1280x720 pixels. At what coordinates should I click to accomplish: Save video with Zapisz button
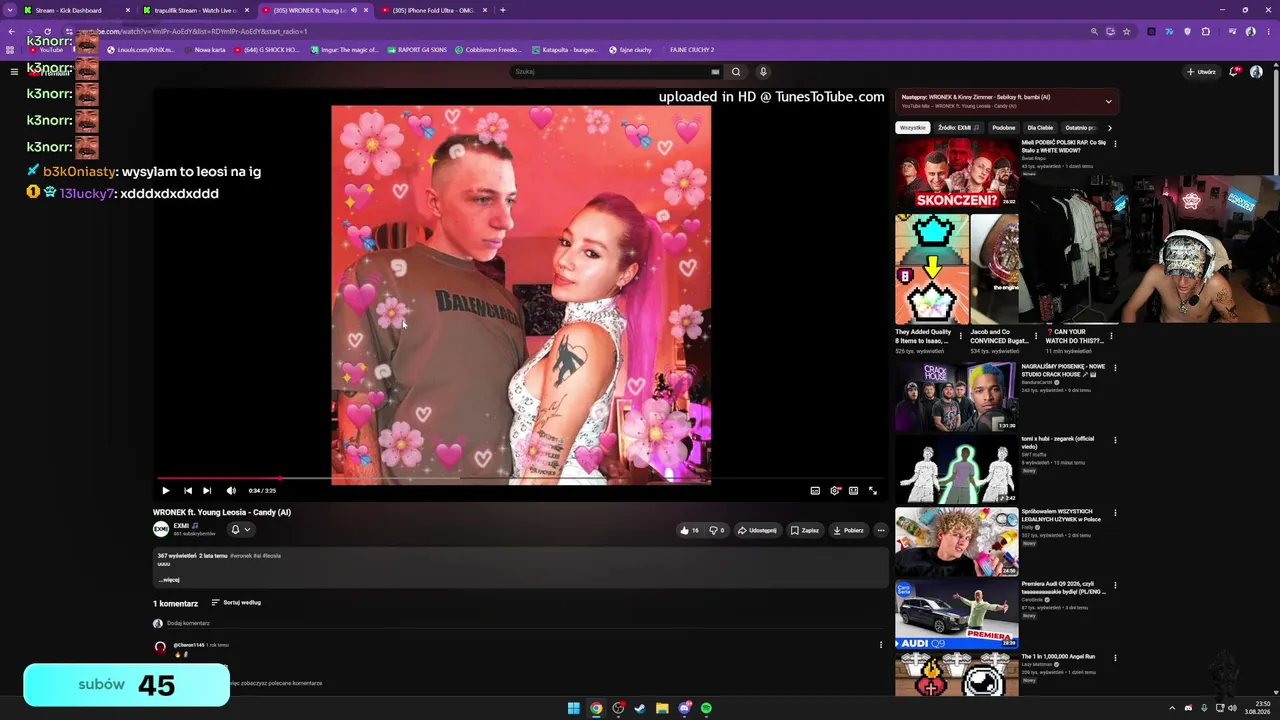[x=805, y=530]
